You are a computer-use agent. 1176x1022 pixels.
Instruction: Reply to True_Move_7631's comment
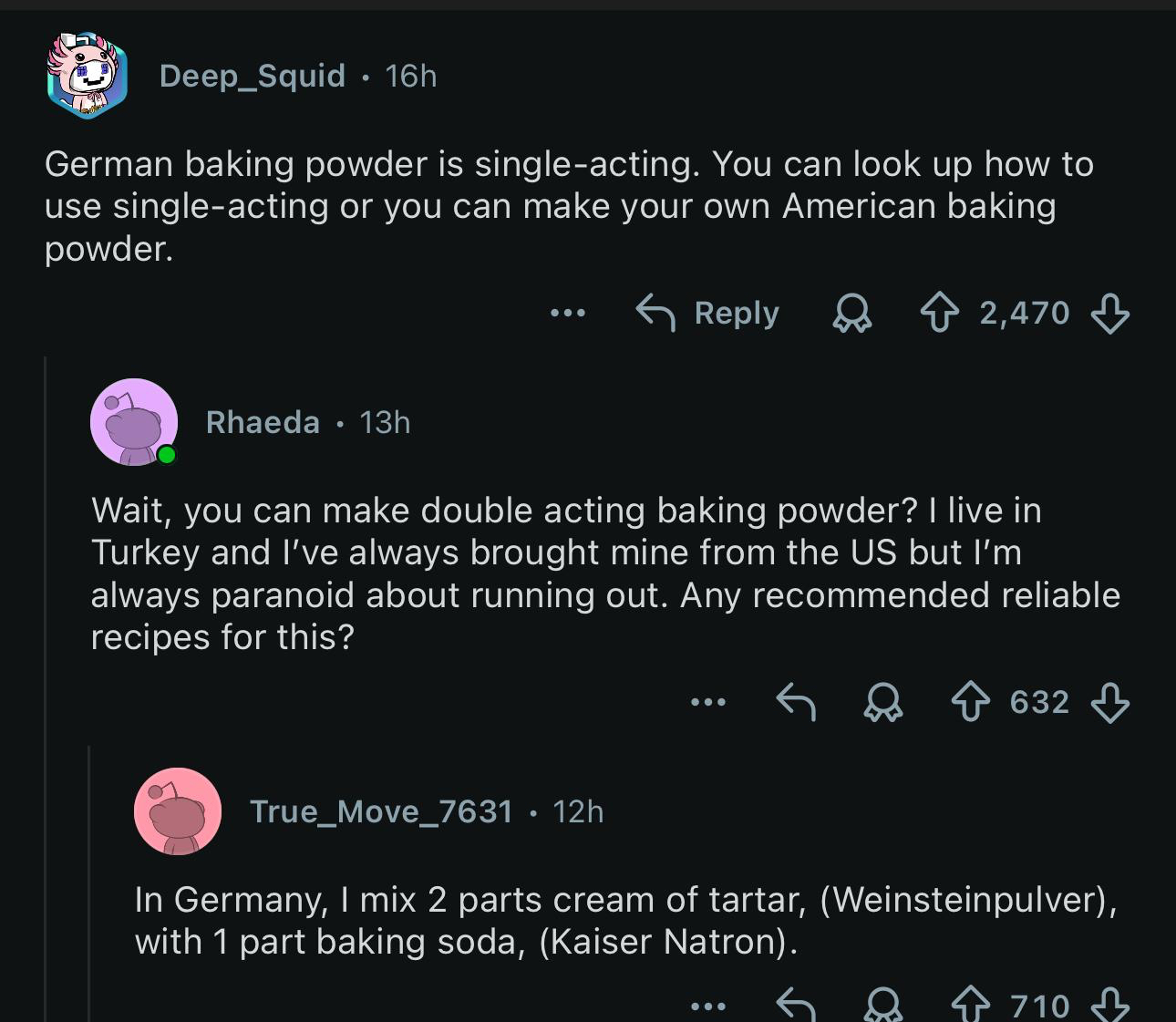point(795,1005)
